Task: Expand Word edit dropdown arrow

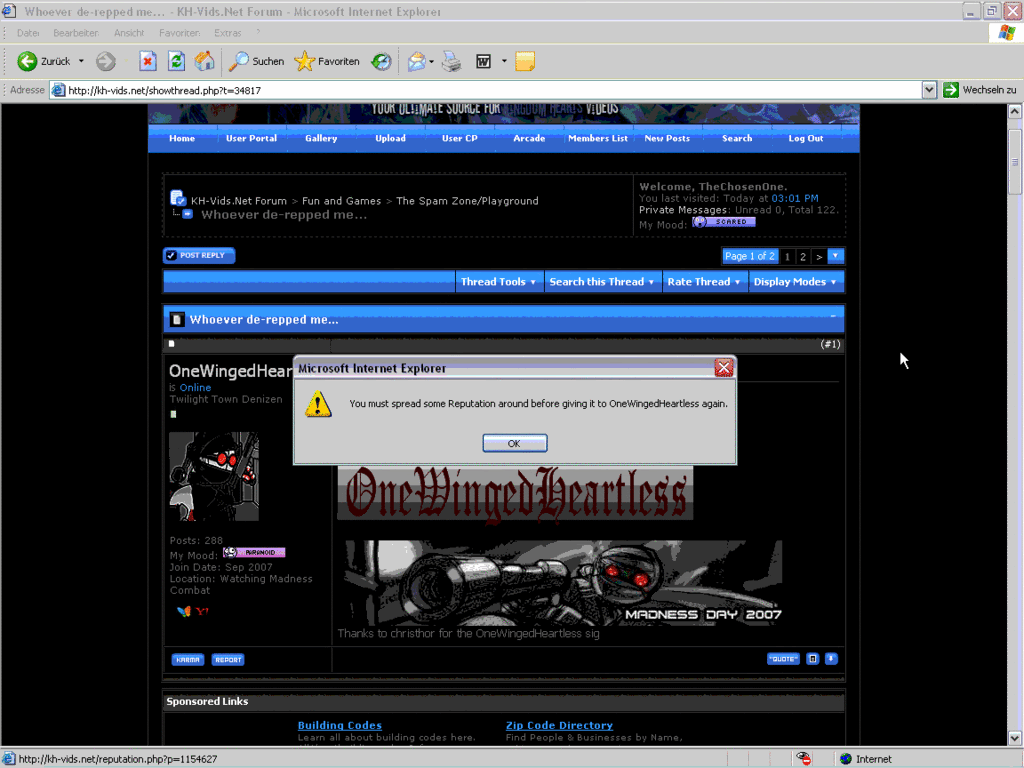Action: point(504,61)
